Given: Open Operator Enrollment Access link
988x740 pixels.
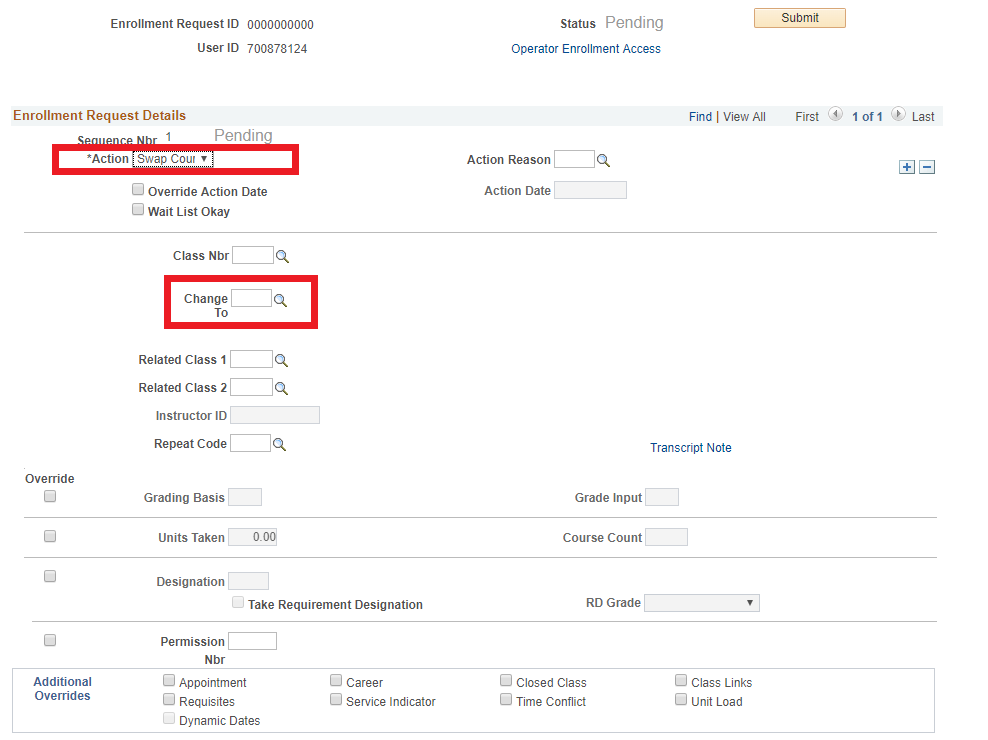Looking at the screenshot, I should [586, 49].
